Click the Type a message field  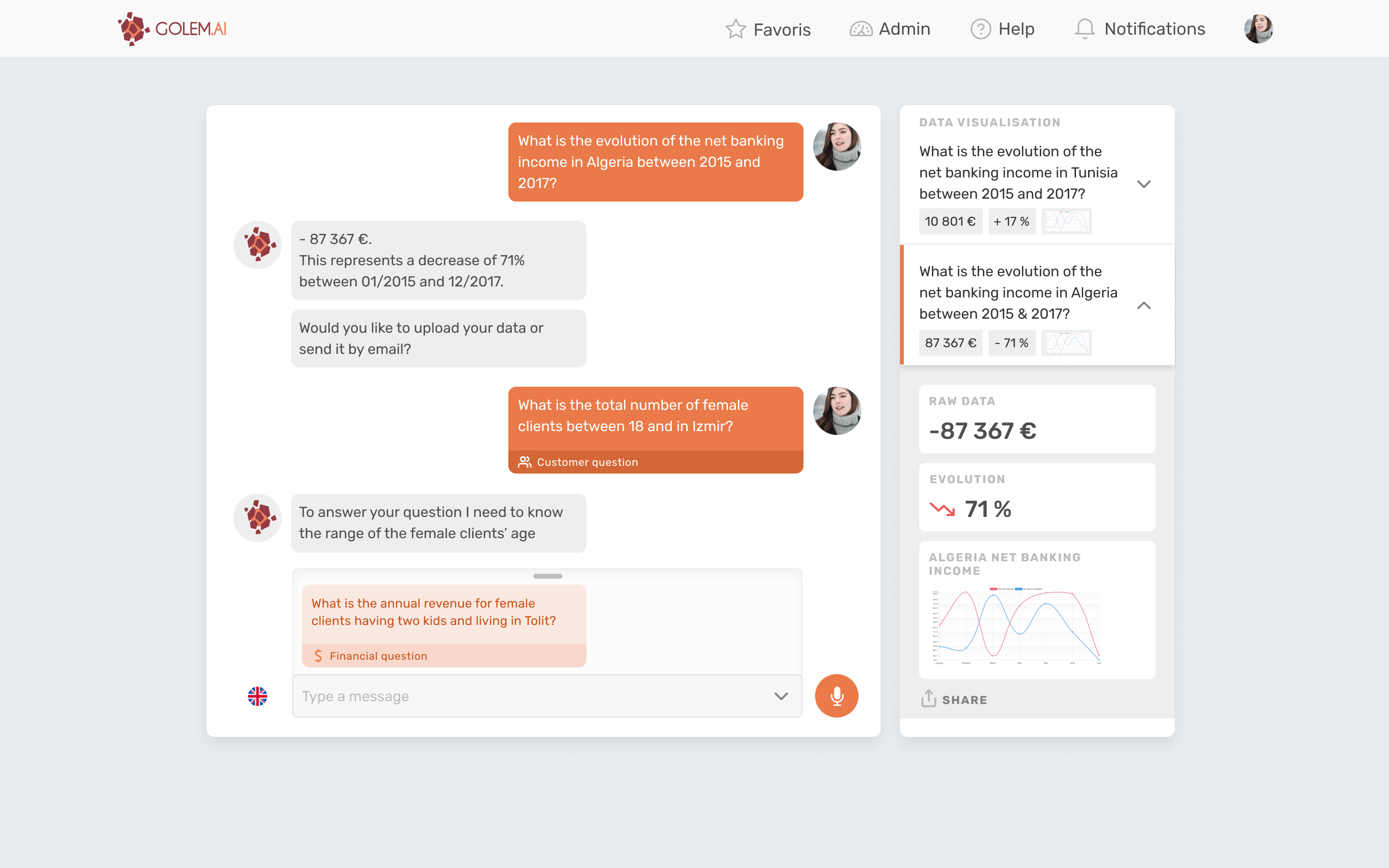pyautogui.click(x=528, y=696)
